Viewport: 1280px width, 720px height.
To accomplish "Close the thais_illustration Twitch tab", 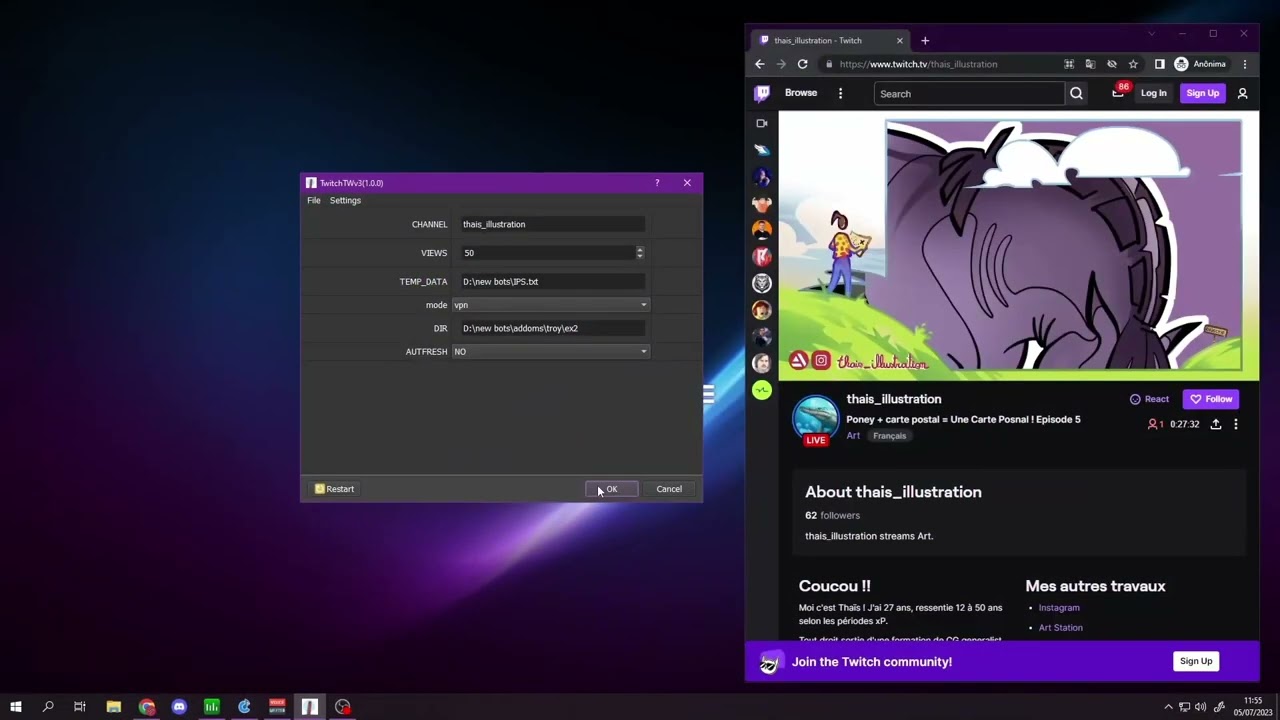I will pyautogui.click(x=900, y=41).
